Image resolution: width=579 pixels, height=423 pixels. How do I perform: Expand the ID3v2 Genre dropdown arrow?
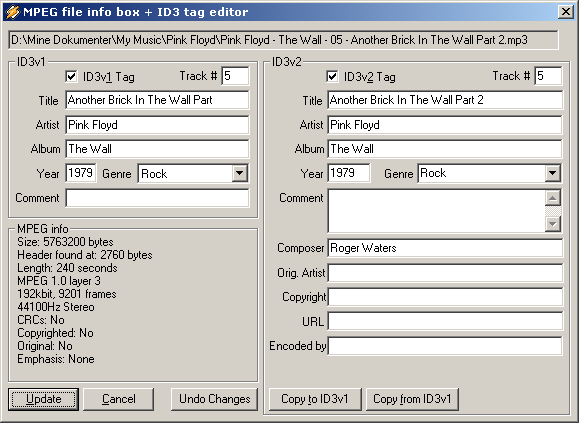tap(552, 173)
